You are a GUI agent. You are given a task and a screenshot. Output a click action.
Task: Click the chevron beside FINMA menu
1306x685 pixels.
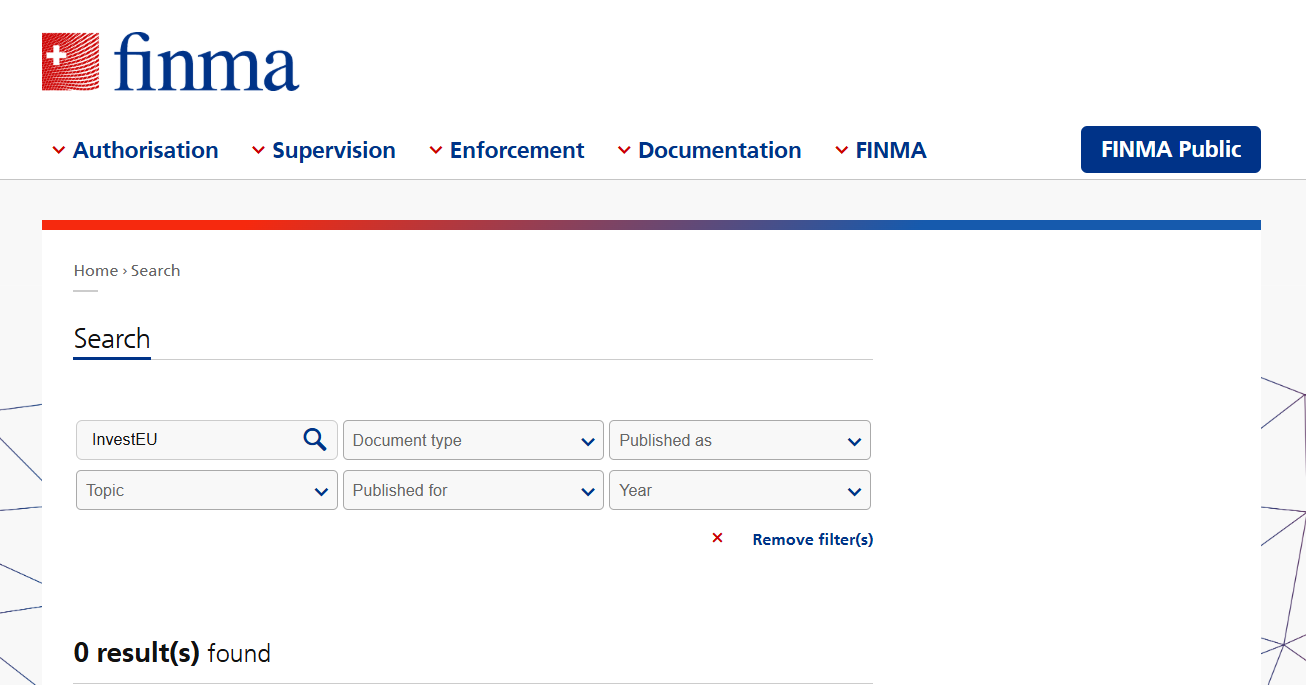(842, 151)
